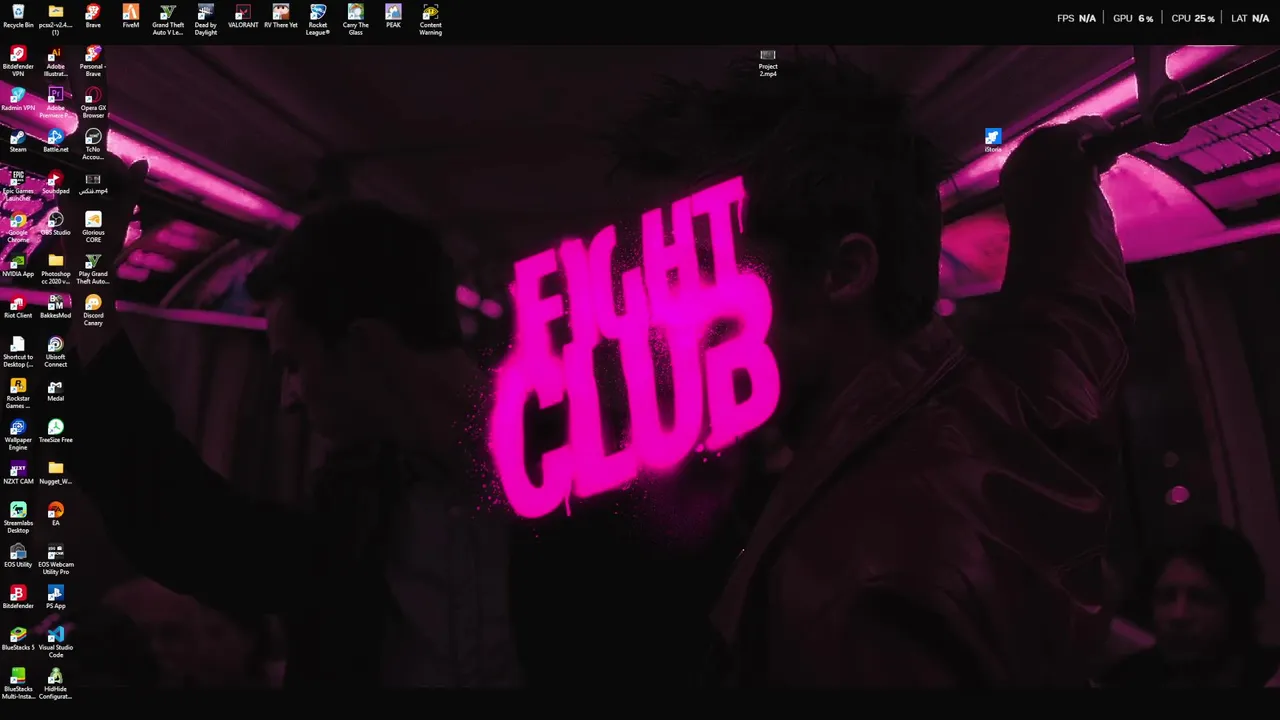Click the Ubisoft Connect icon
Screen dimensions: 1280x720
tap(55, 352)
